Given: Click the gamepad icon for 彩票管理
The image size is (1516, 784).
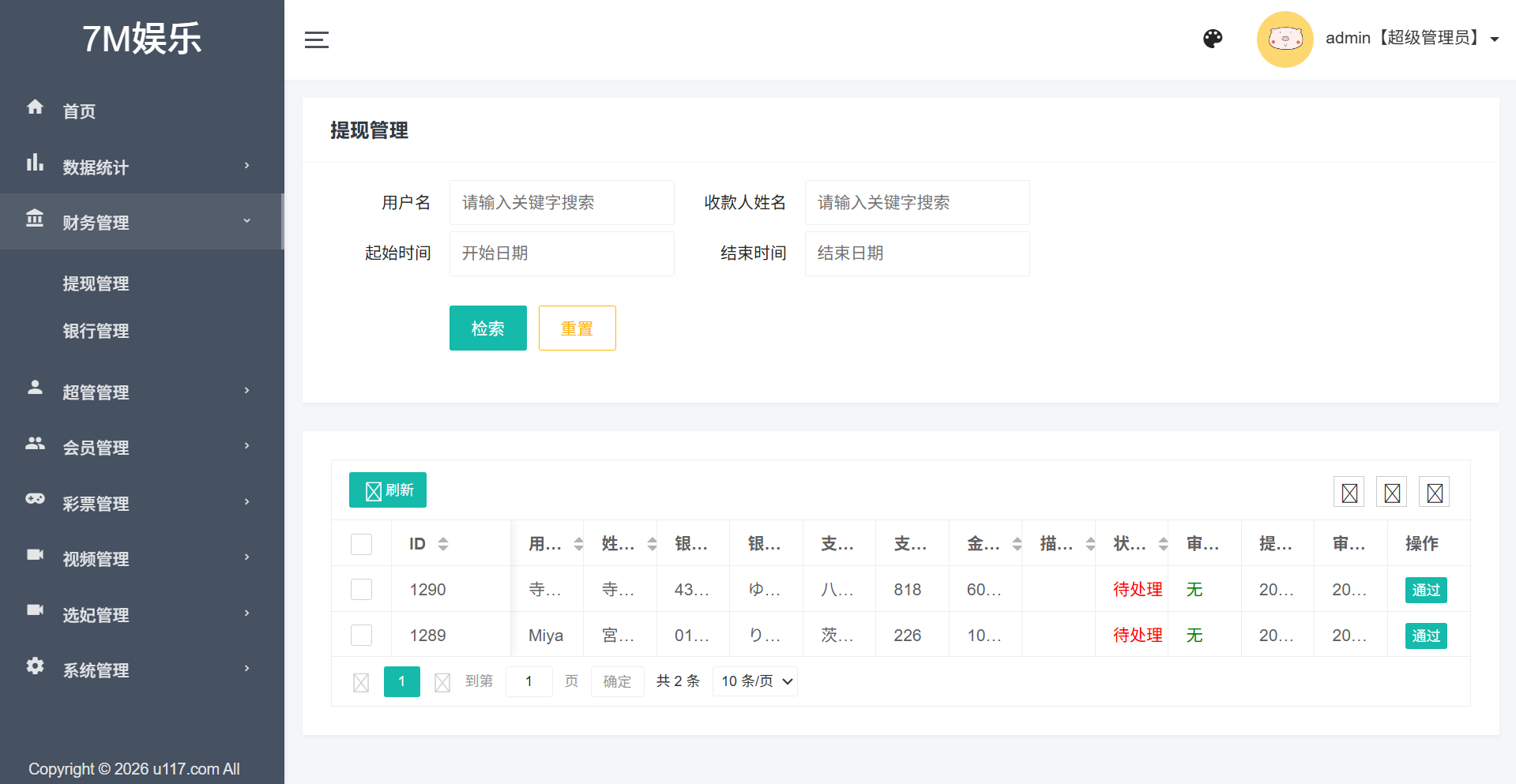Looking at the screenshot, I should [35, 499].
